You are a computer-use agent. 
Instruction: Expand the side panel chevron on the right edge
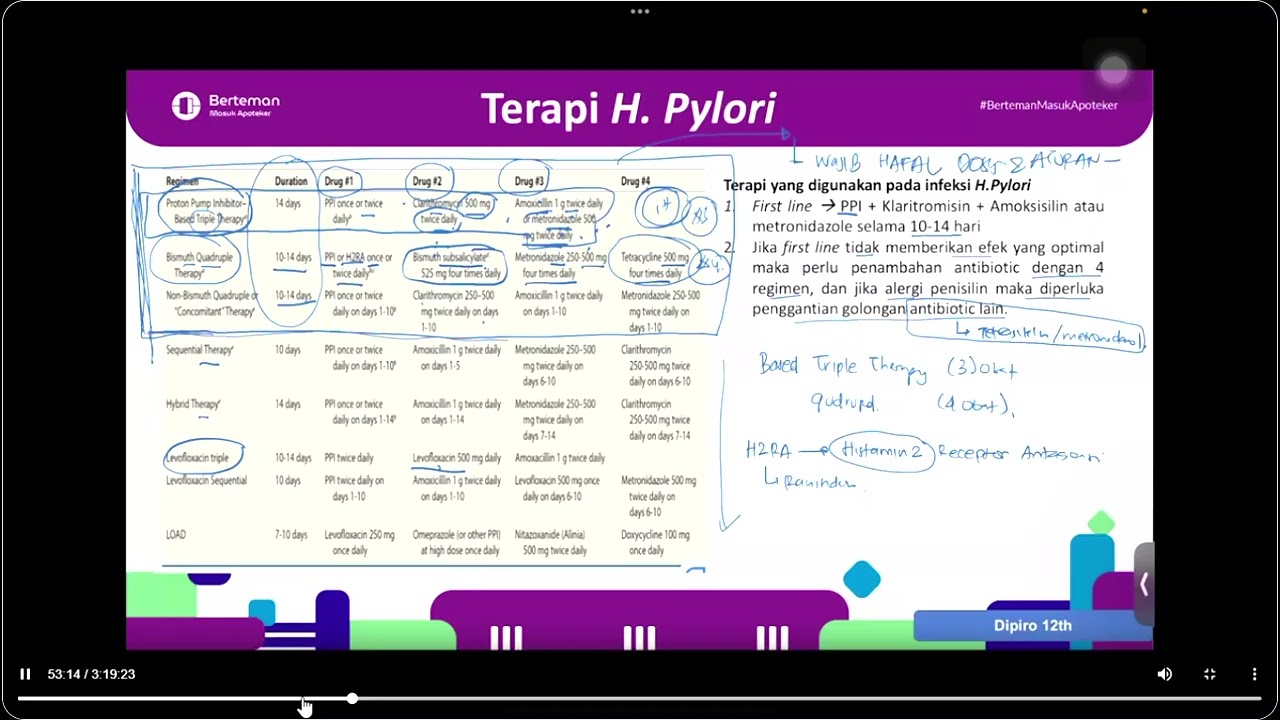tap(1144, 584)
